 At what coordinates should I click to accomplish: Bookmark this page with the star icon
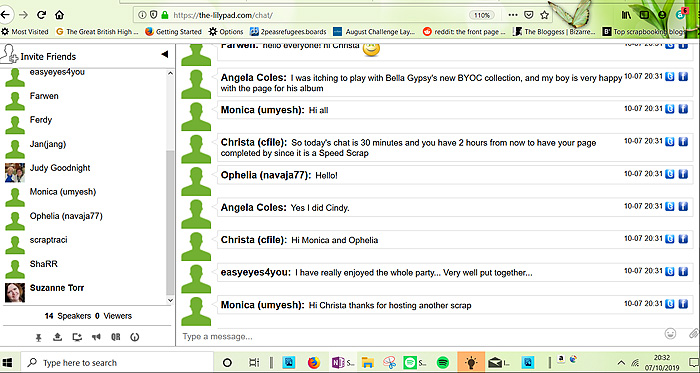coord(544,15)
